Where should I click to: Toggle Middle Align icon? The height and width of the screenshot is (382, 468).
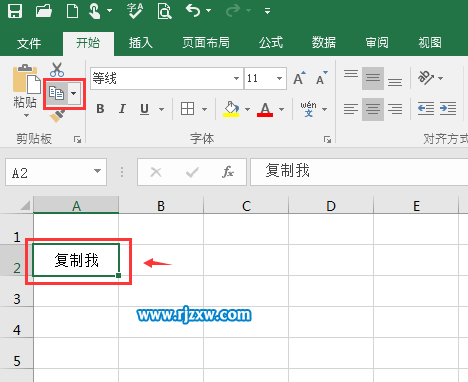(373, 79)
